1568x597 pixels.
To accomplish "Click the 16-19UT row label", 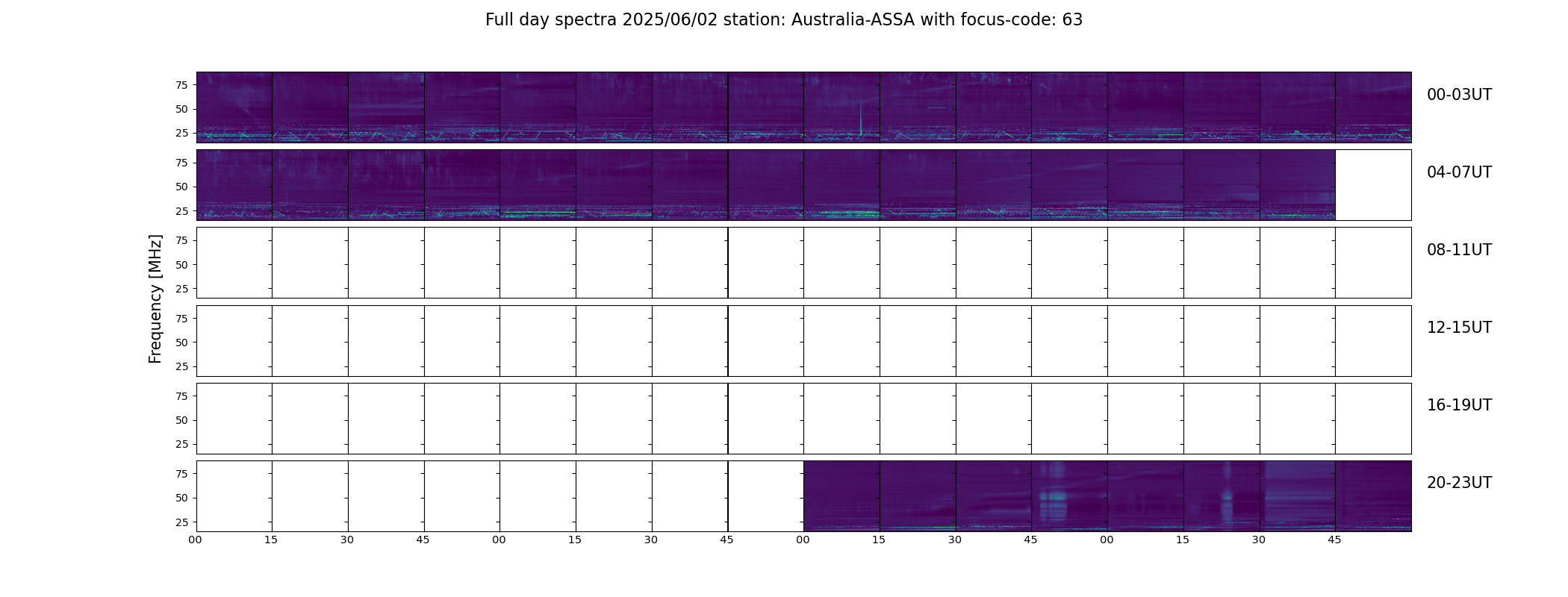I will point(1459,405).
